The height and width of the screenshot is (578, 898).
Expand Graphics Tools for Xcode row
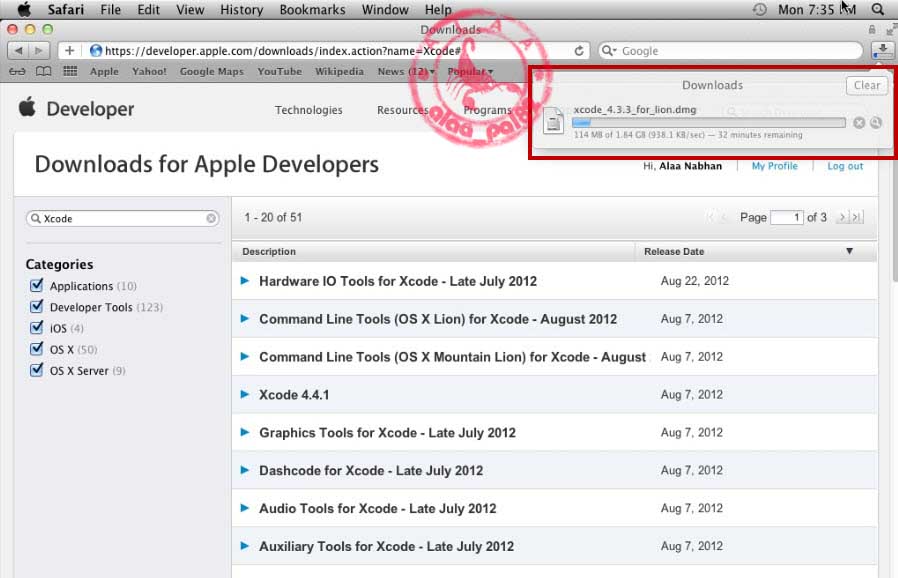click(x=245, y=432)
